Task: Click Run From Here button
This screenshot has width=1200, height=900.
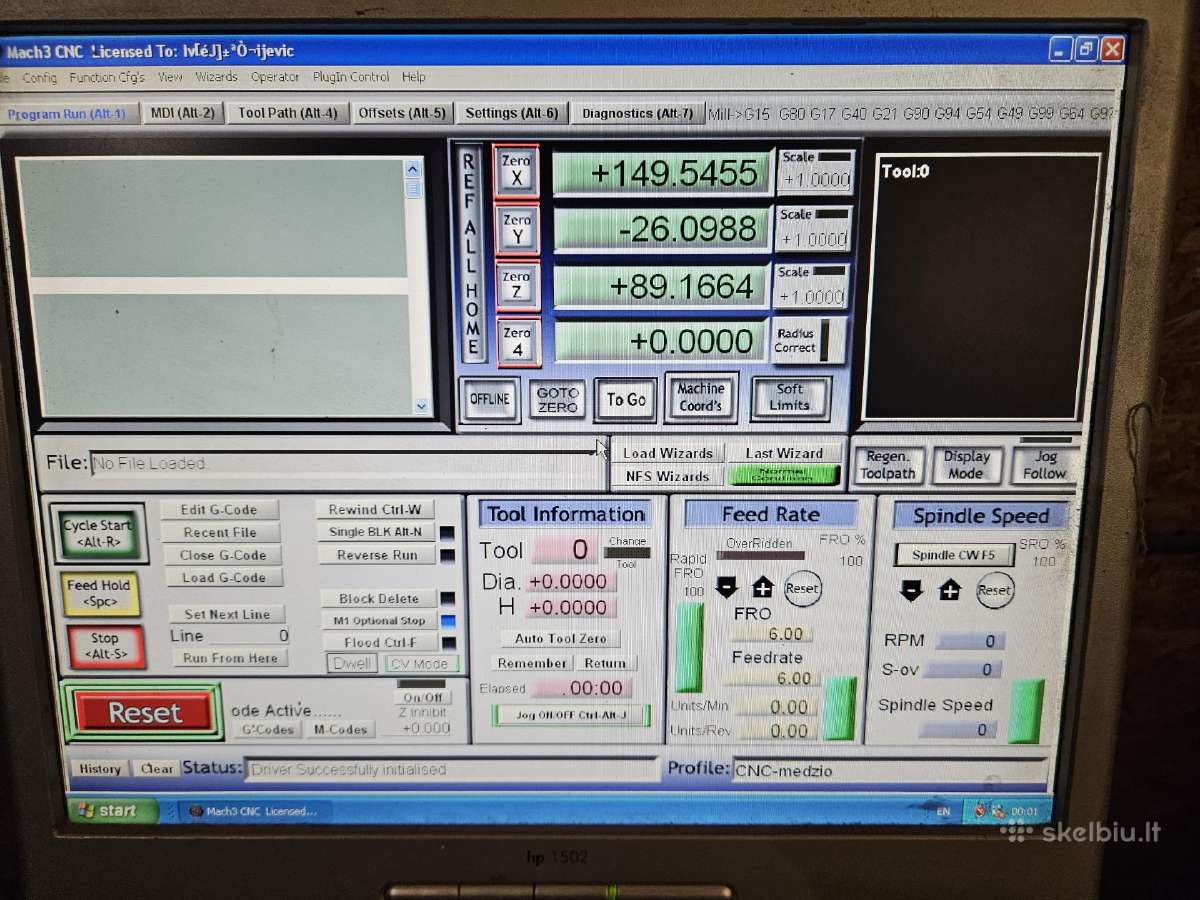Action: pyautogui.click(x=230, y=658)
